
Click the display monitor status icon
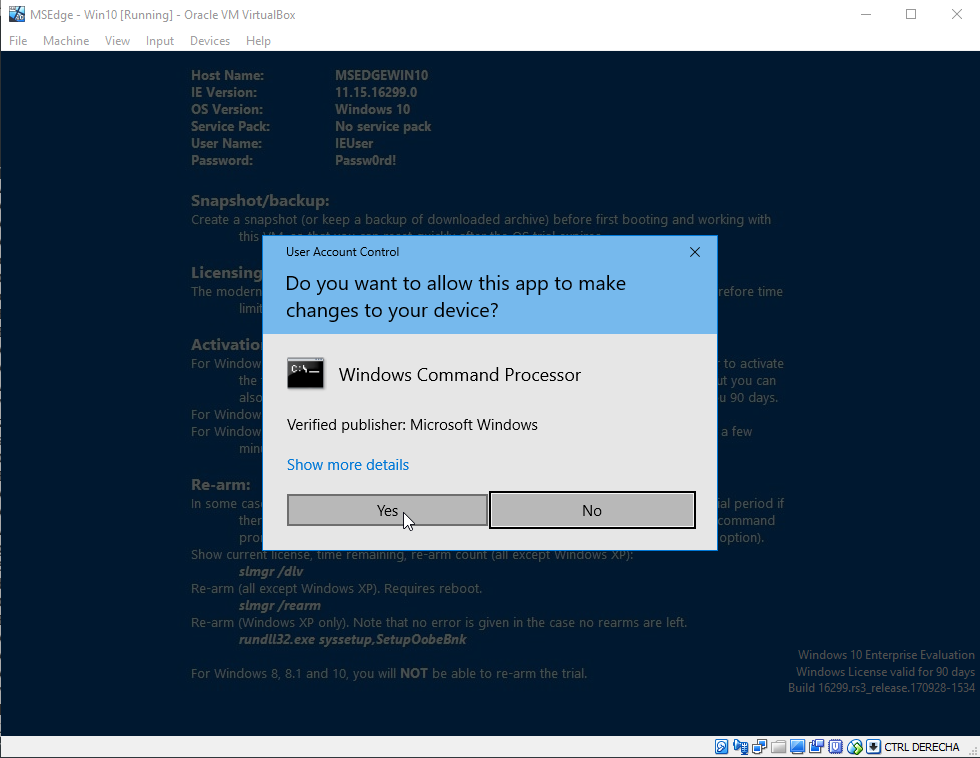pos(797,747)
